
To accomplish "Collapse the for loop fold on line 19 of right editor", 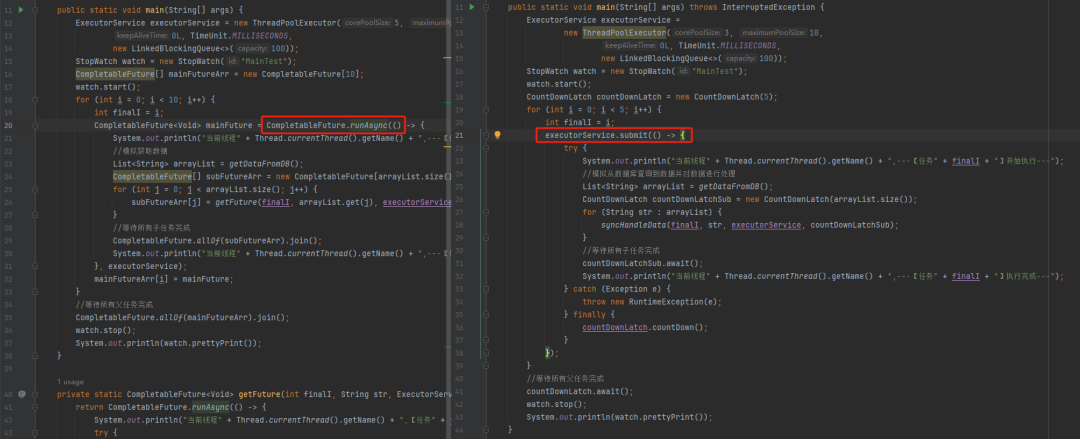I will pyautogui.click(x=486, y=110).
